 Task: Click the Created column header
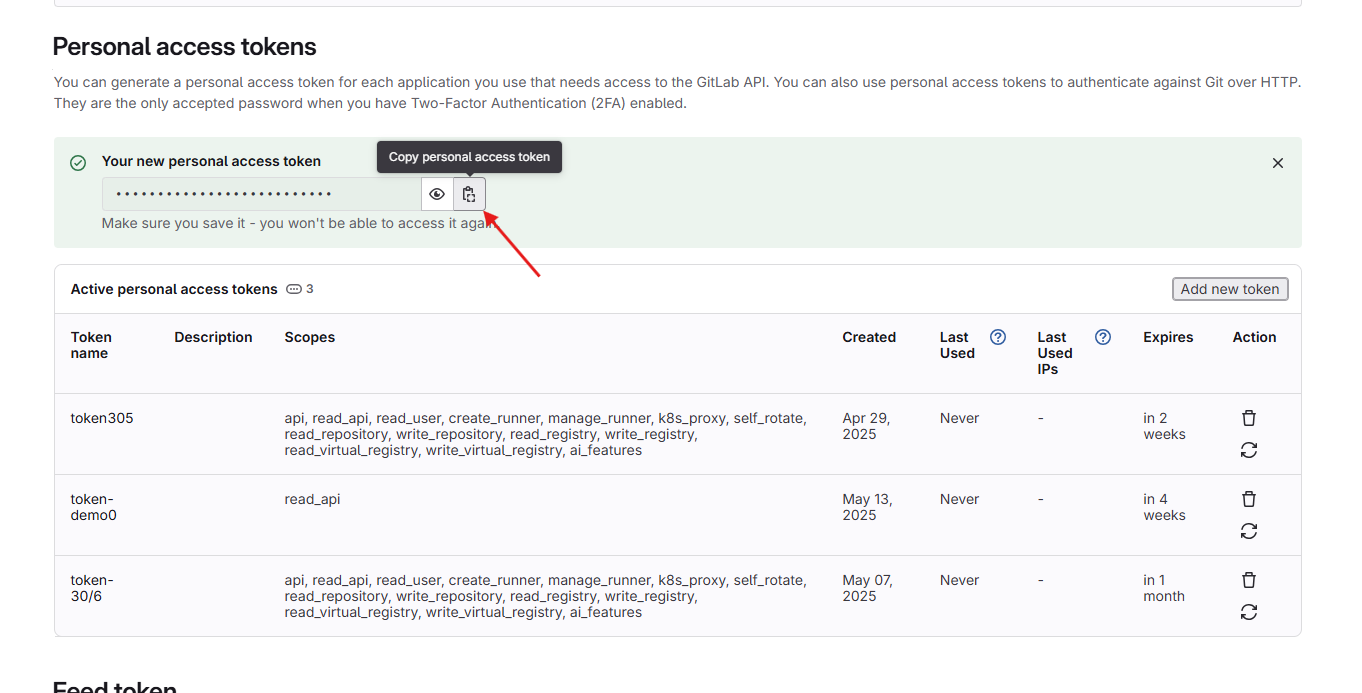pyautogui.click(x=868, y=337)
